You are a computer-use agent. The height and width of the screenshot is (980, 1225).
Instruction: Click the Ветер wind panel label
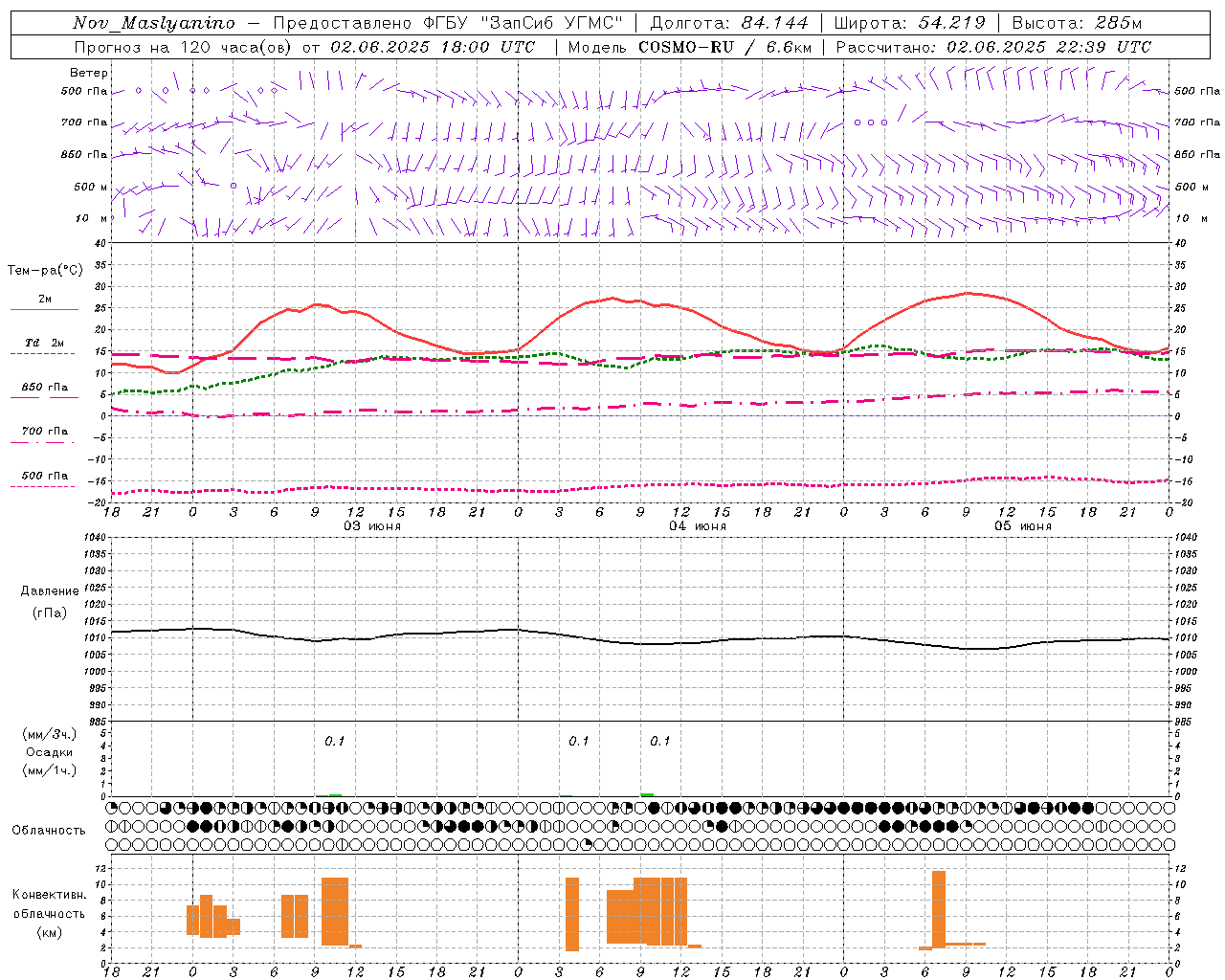coord(88,73)
